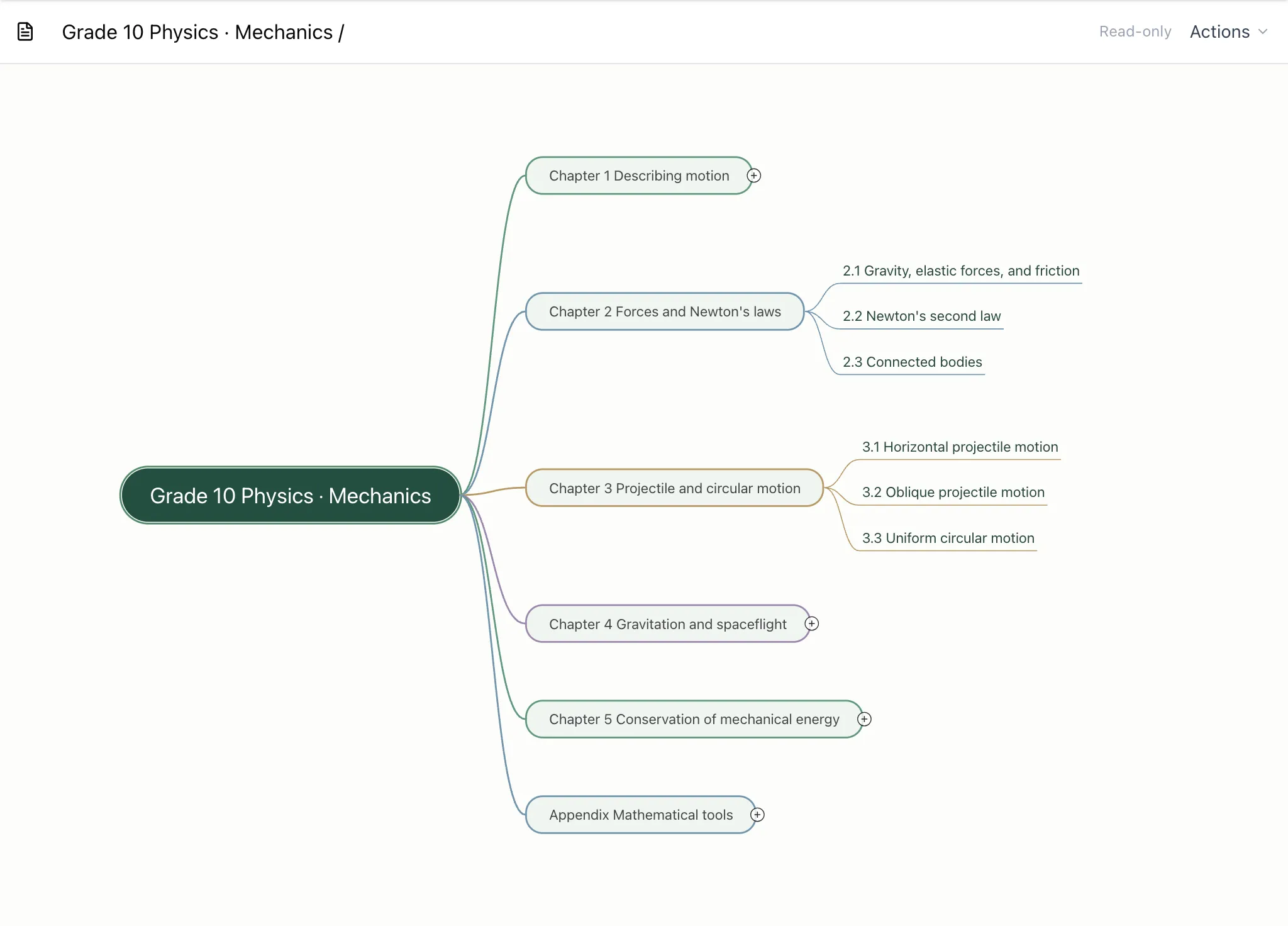The height and width of the screenshot is (926, 1288).
Task: Click 2.3 Connected bodies topic
Action: (912, 362)
